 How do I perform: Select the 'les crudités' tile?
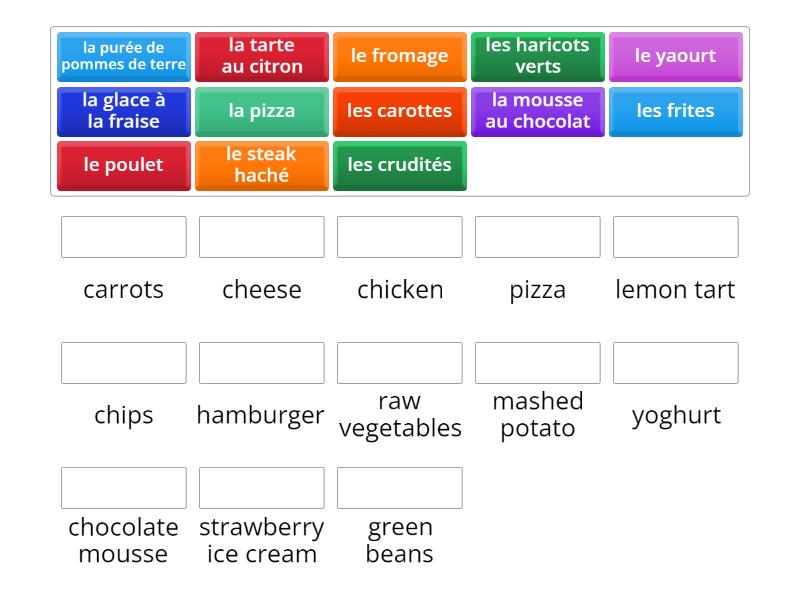point(400,165)
